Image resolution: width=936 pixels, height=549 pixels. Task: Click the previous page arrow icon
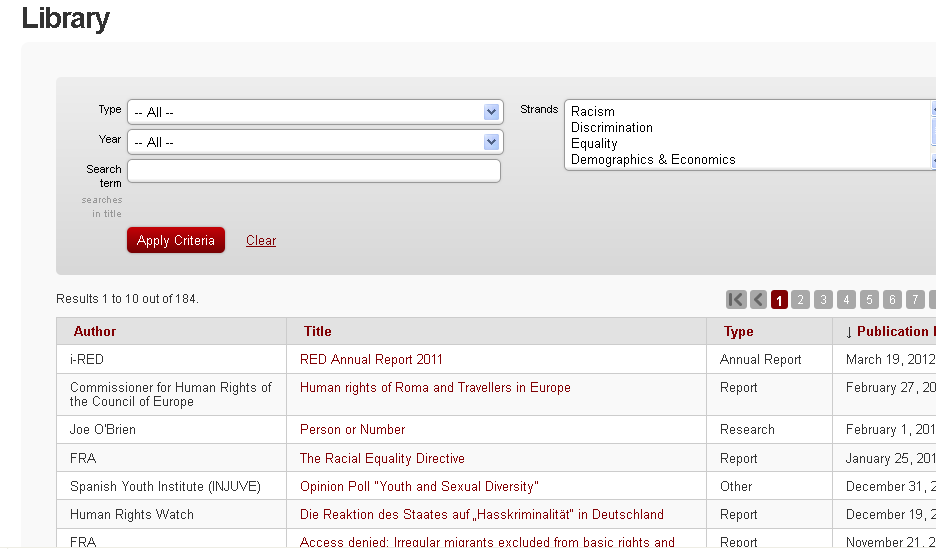tap(758, 299)
